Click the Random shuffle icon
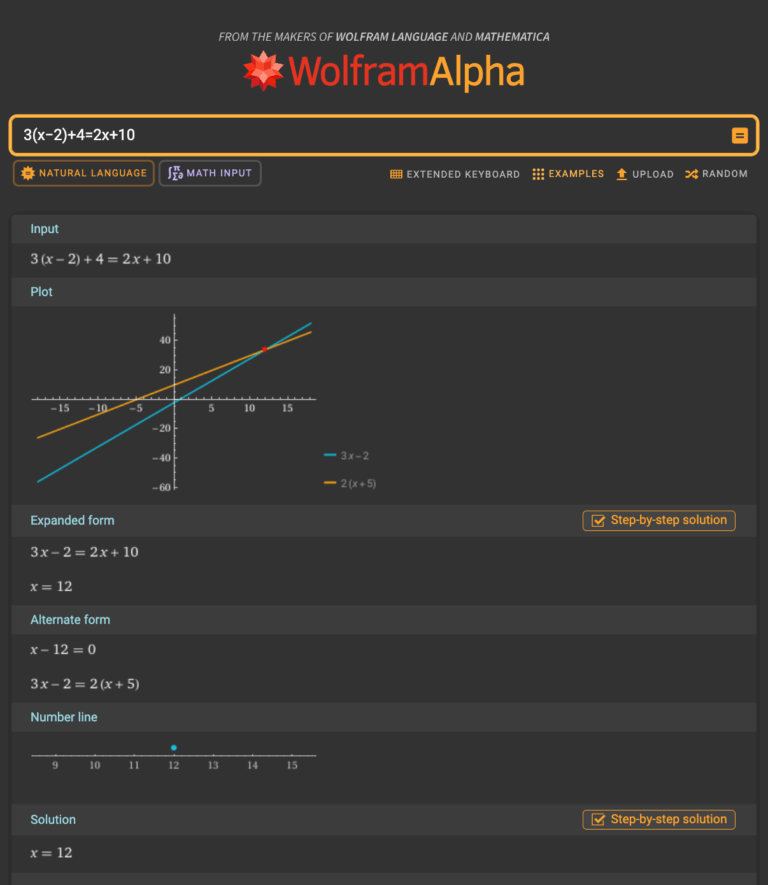Image resolution: width=768 pixels, height=885 pixels. point(689,174)
